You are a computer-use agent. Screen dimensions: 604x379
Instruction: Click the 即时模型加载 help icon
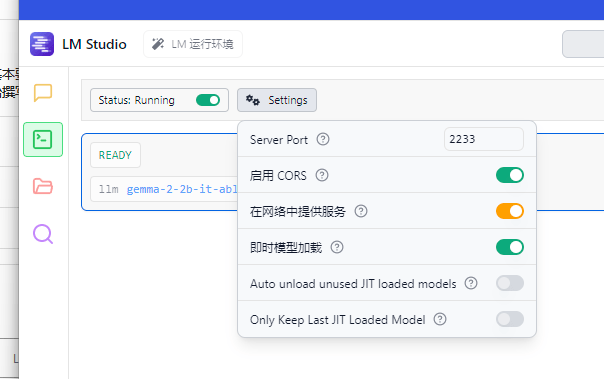coord(337,247)
